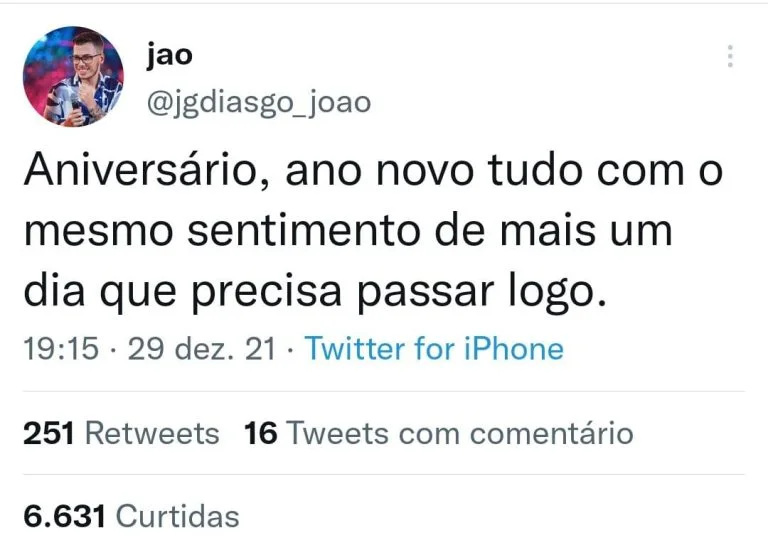Click the 16 quote tweets number
The image size is (768, 545).
[261, 434]
